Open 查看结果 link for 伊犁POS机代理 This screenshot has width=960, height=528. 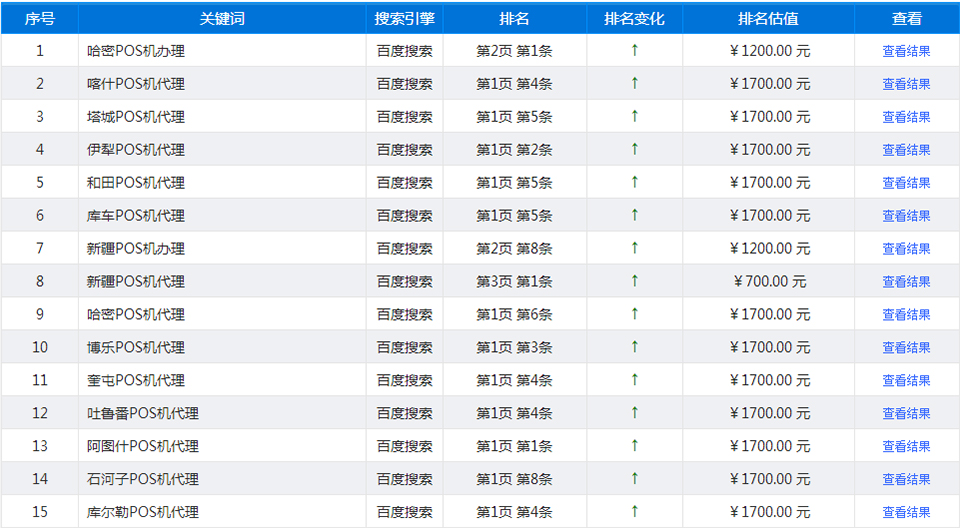point(906,149)
